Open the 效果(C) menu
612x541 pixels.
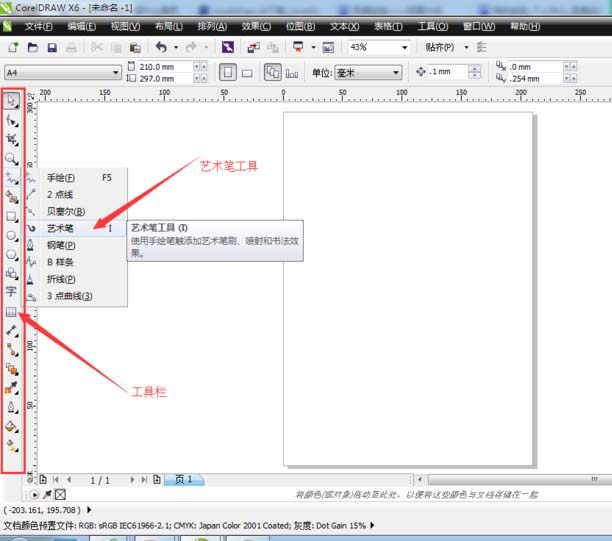256,27
